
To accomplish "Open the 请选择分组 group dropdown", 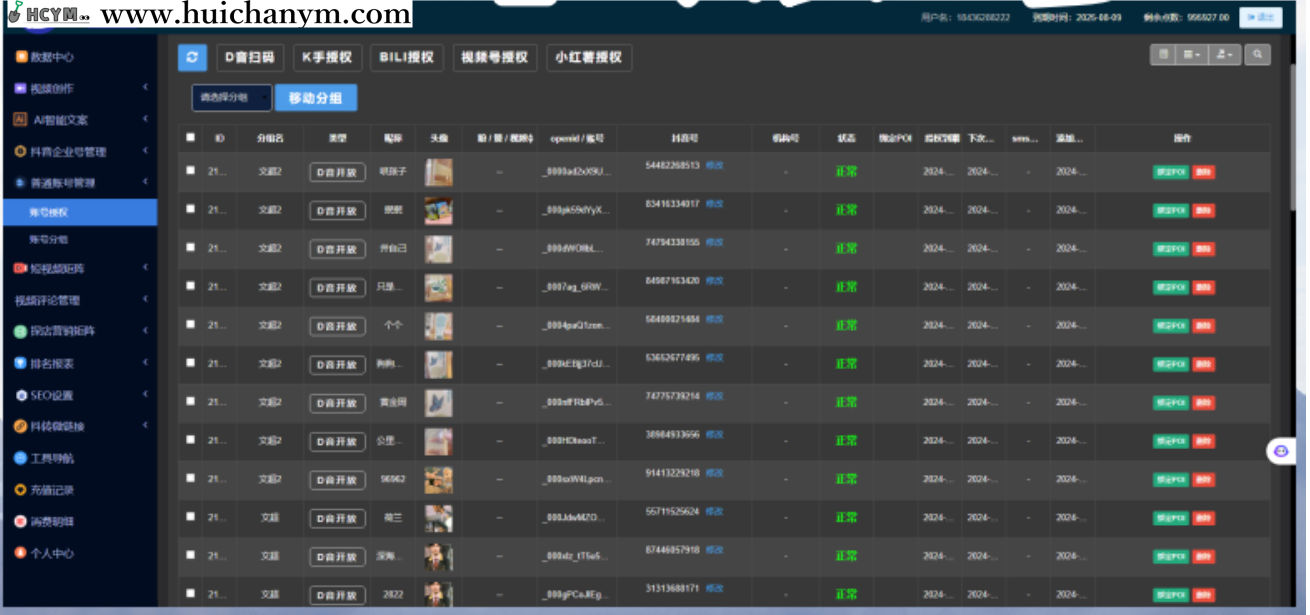I will coord(231,98).
